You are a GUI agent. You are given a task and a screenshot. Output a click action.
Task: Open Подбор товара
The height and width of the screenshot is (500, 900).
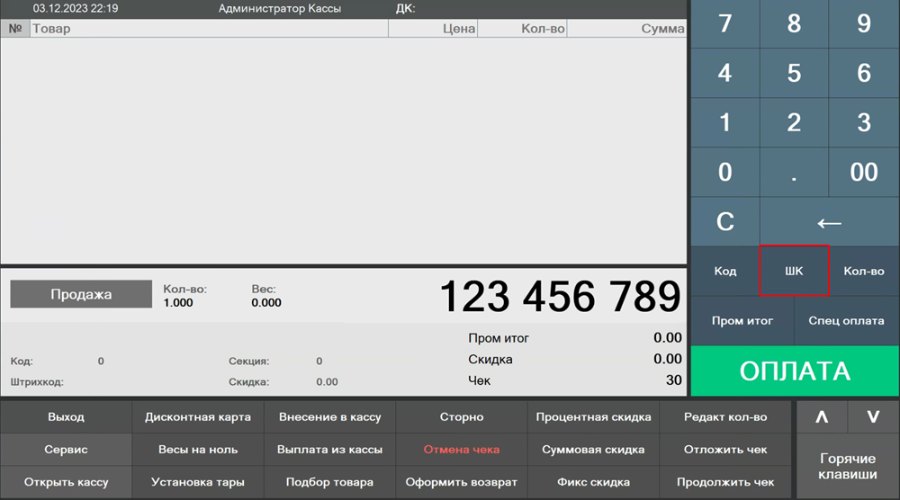point(329,482)
